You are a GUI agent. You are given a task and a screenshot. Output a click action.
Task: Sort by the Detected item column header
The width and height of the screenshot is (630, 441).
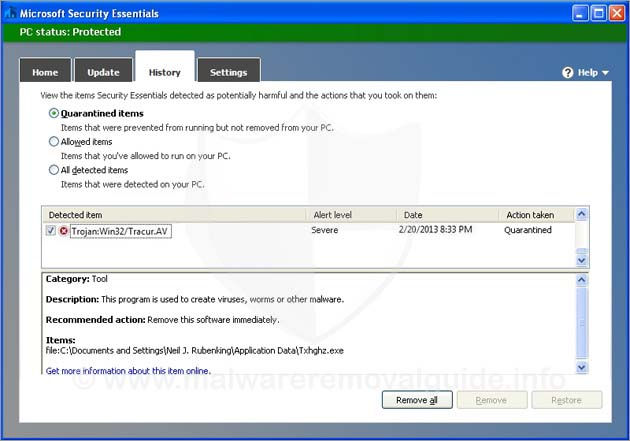[174, 215]
